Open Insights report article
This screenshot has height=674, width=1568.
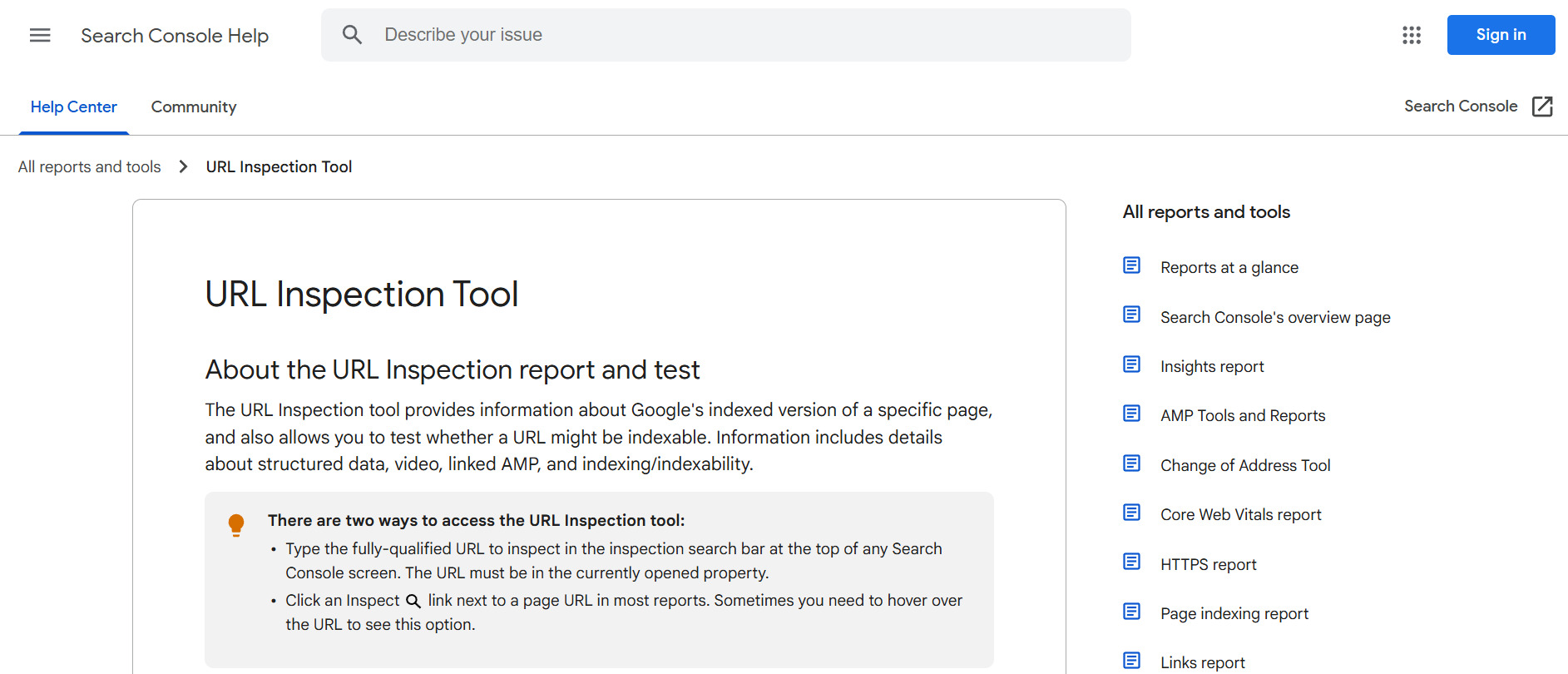coord(1212,367)
